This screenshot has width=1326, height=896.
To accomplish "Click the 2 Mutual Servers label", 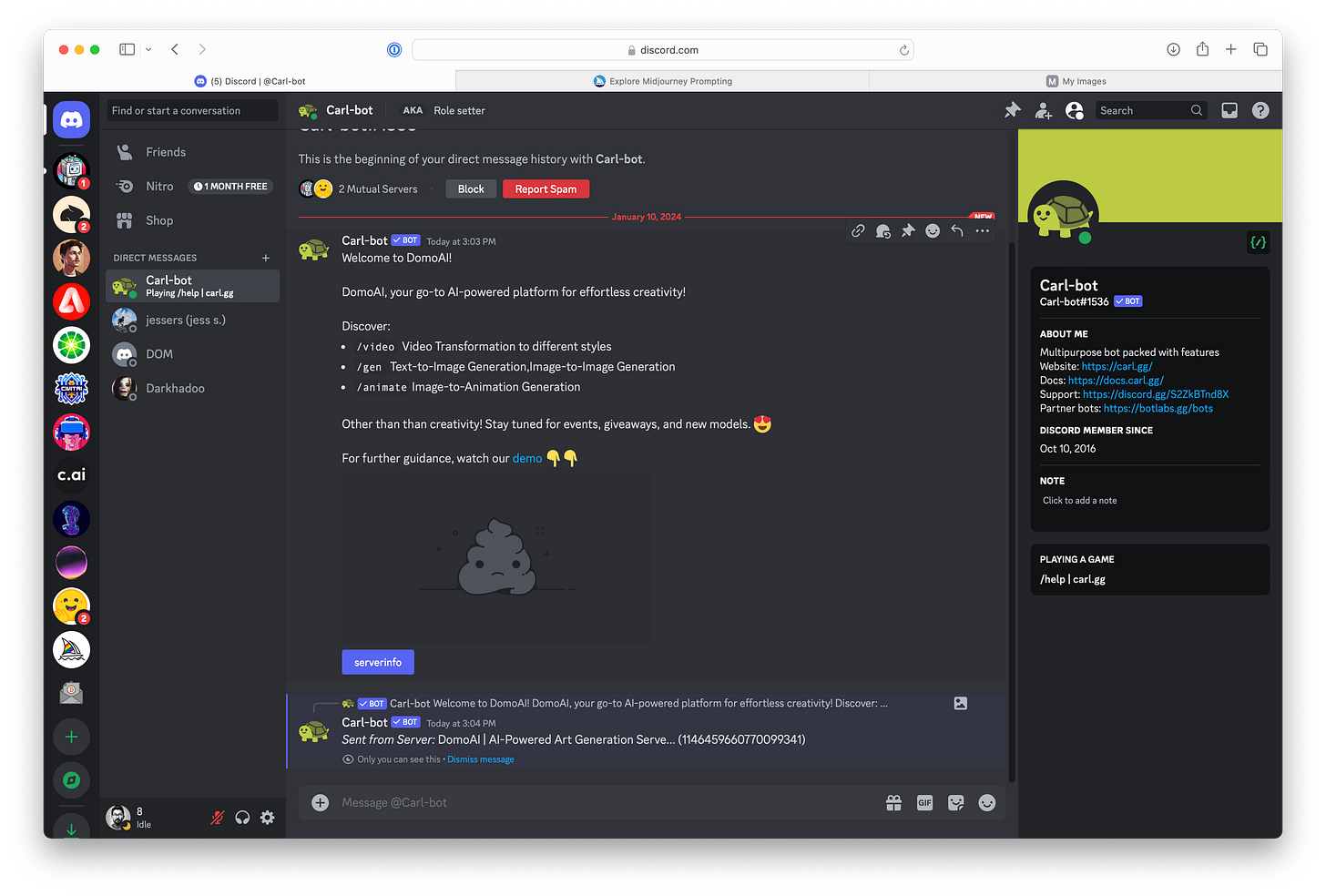I will click(378, 189).
